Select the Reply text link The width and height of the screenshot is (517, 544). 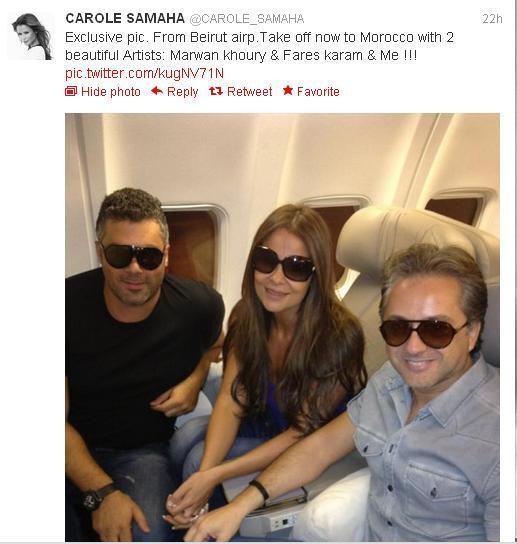tap(183, 92)
